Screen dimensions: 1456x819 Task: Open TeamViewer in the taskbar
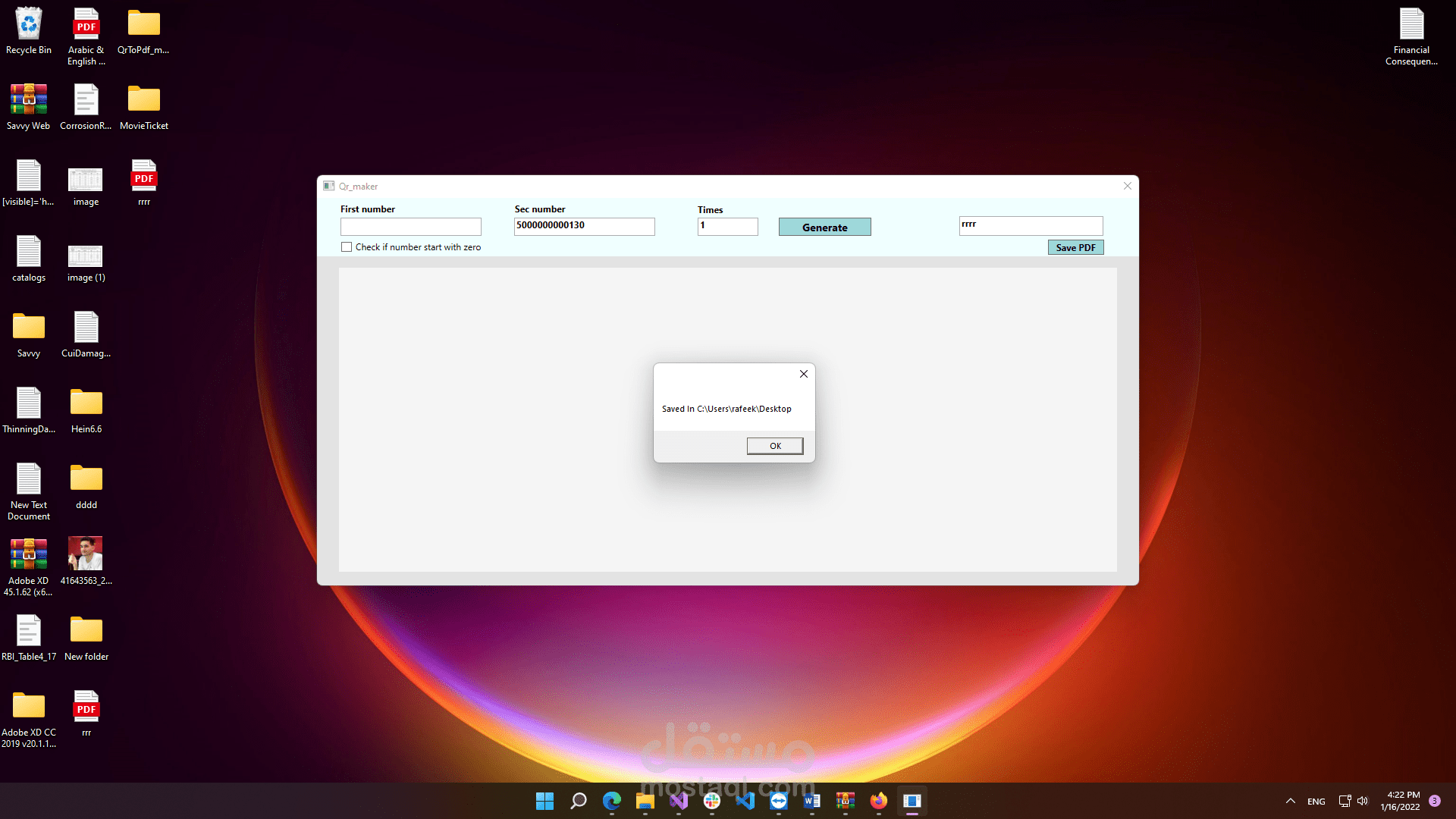click(779, 801)
